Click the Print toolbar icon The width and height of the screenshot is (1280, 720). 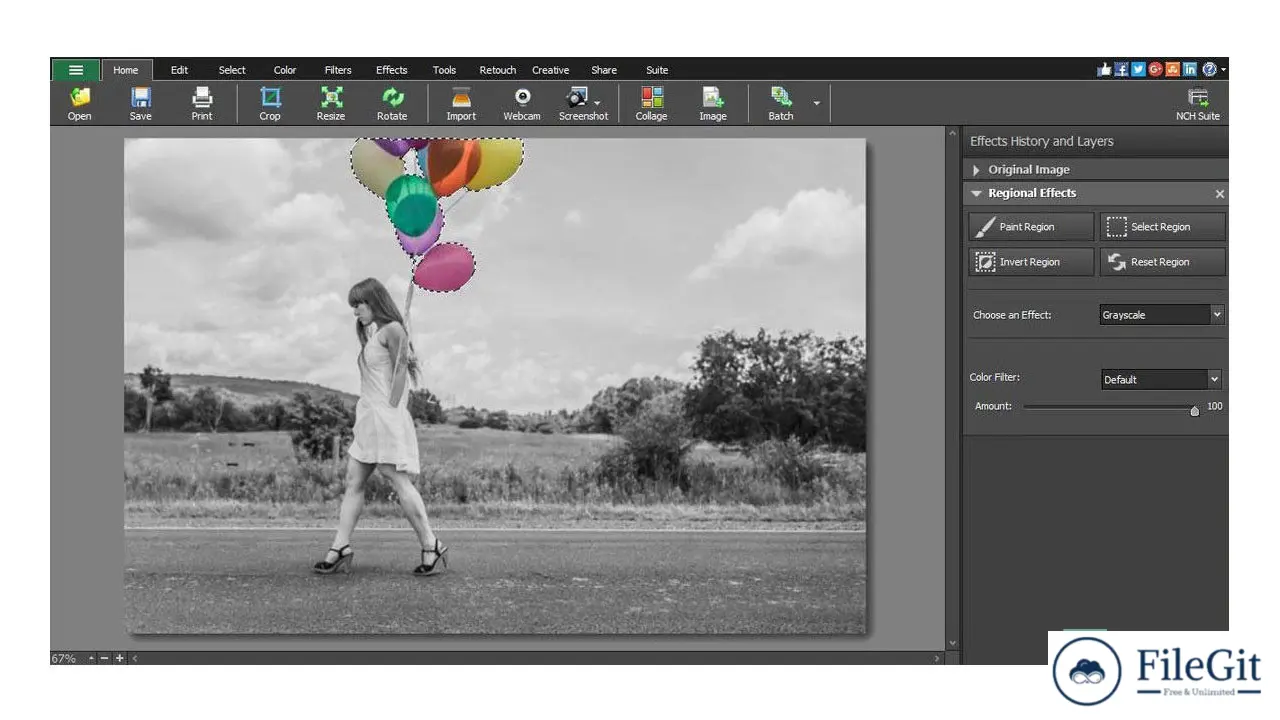coord(202,103)
